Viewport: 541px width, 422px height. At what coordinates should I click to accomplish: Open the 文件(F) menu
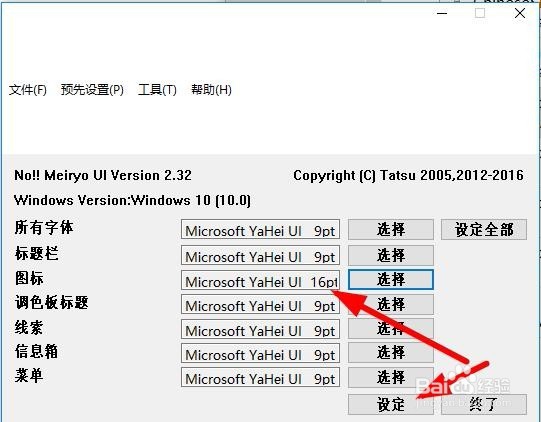[x=28, y=90]
